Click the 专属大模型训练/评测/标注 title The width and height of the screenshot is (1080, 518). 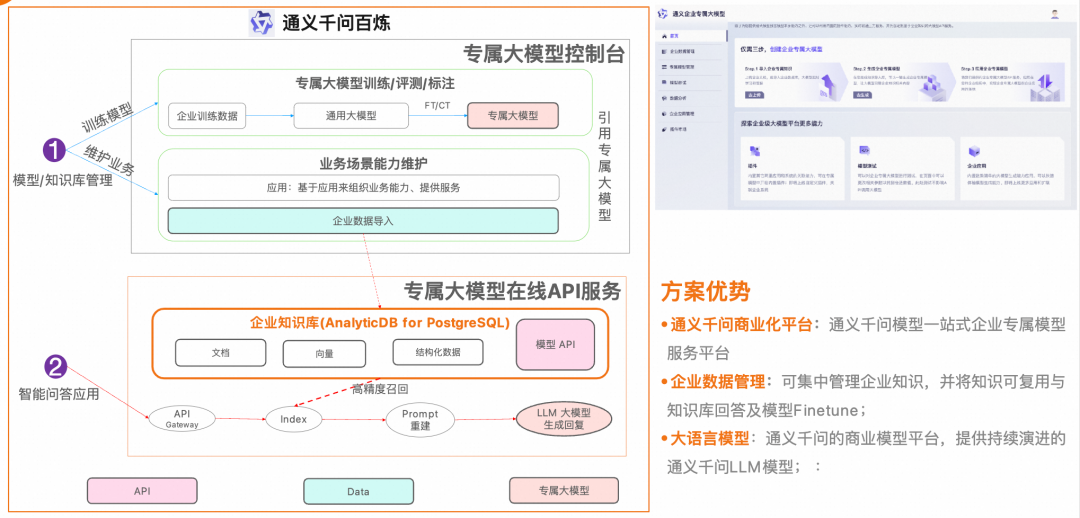point(375,84)
